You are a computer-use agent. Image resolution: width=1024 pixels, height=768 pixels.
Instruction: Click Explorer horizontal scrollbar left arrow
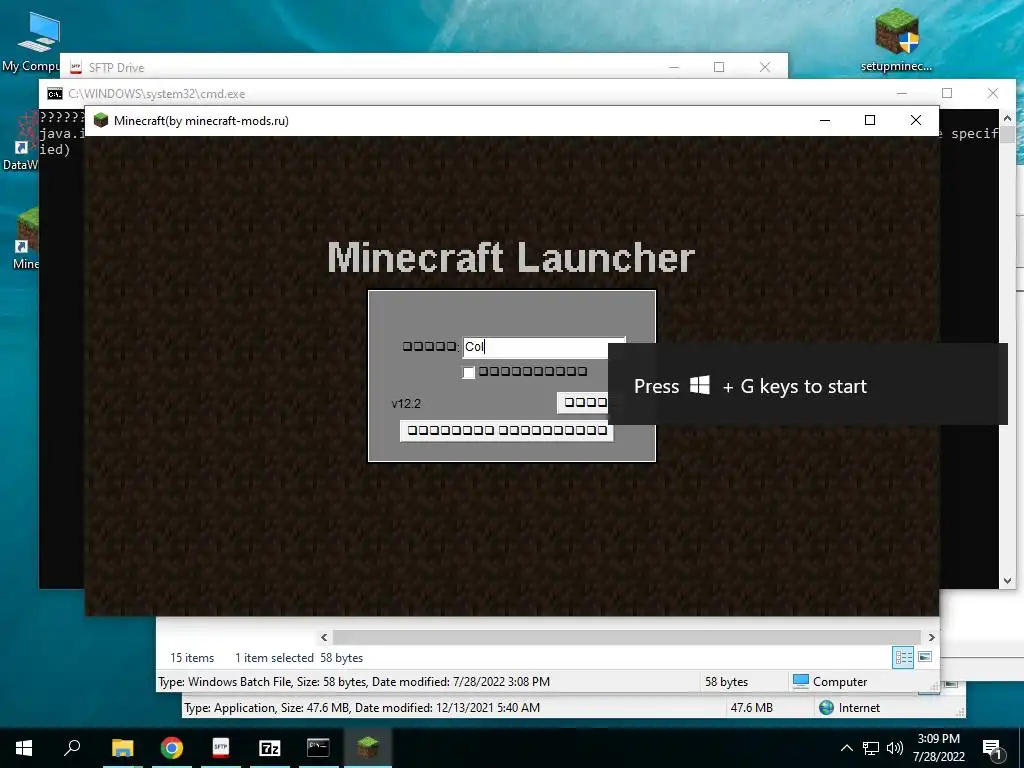click(324, 637)
